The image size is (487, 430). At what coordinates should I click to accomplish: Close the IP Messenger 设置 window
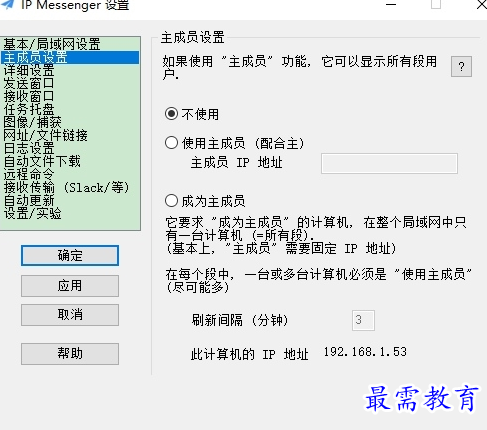point(481,5)
